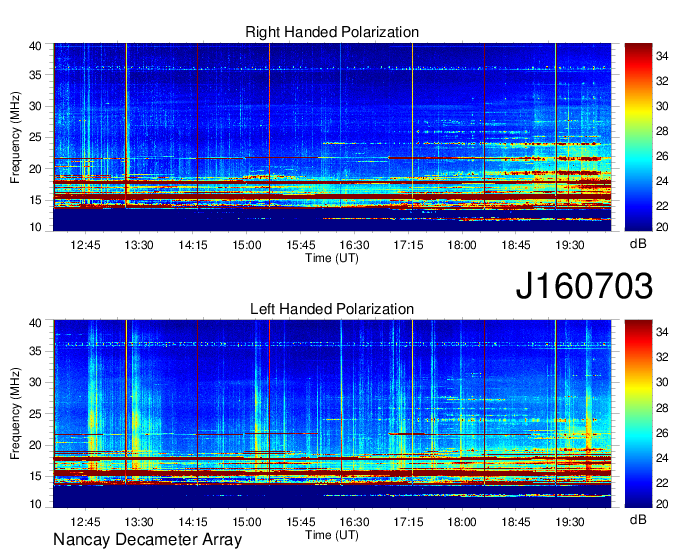This screenshot has height=552, width=680.
Task: Click the Left Handed Polarization title
Action: coord(332,309)
